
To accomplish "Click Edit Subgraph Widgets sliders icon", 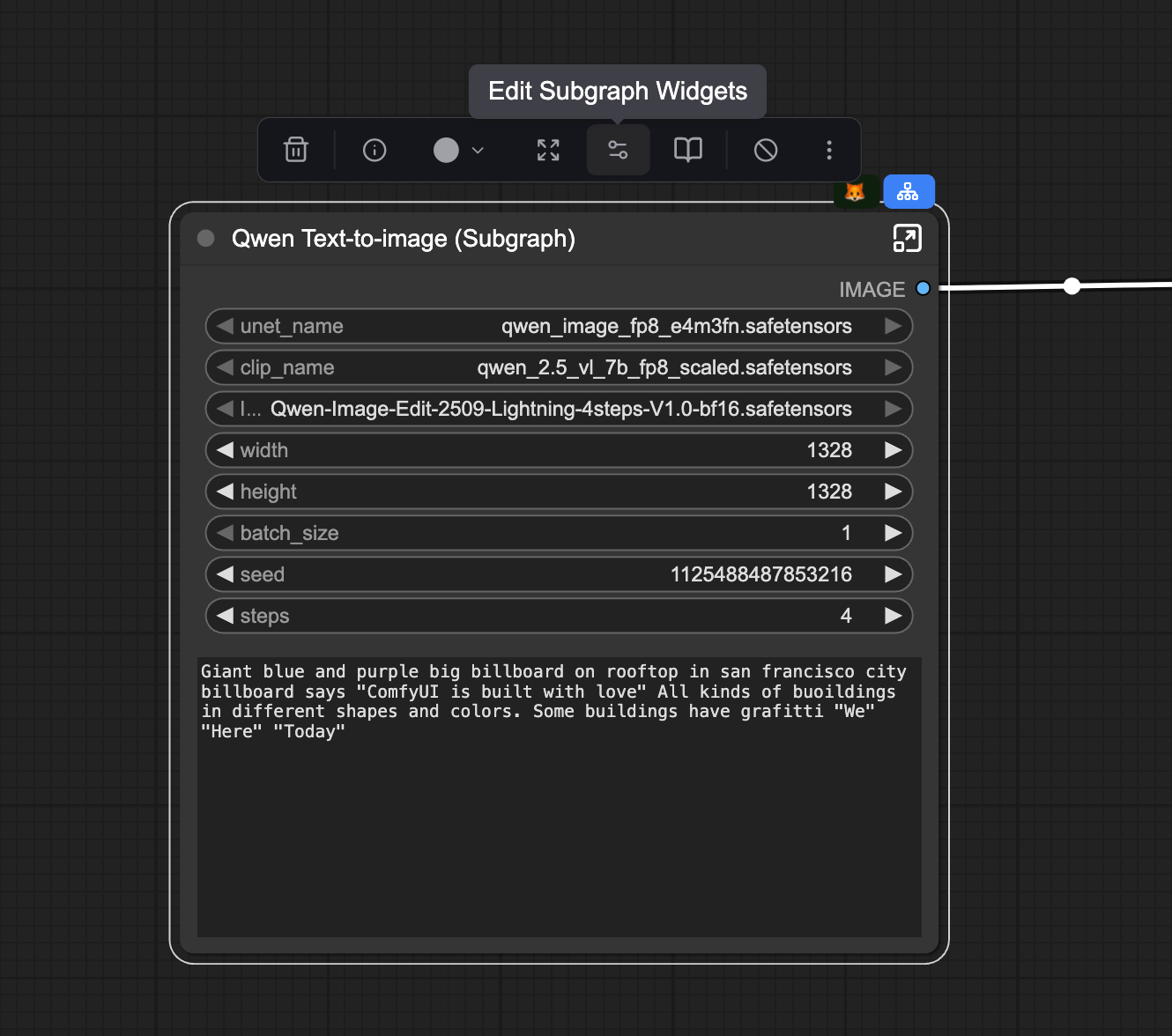I will (x=619, y=150).
